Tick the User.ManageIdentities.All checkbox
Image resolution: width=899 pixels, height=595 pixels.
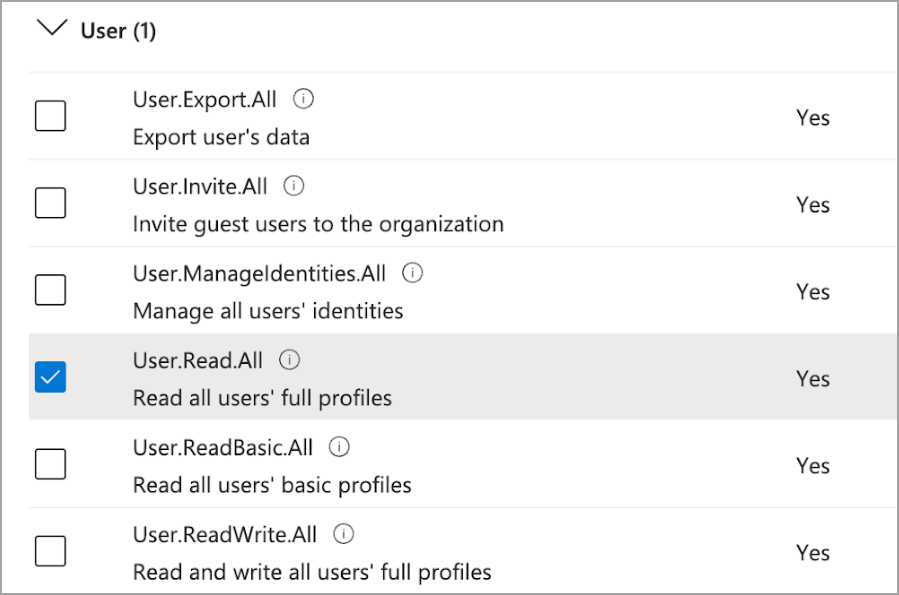(50, 291)
